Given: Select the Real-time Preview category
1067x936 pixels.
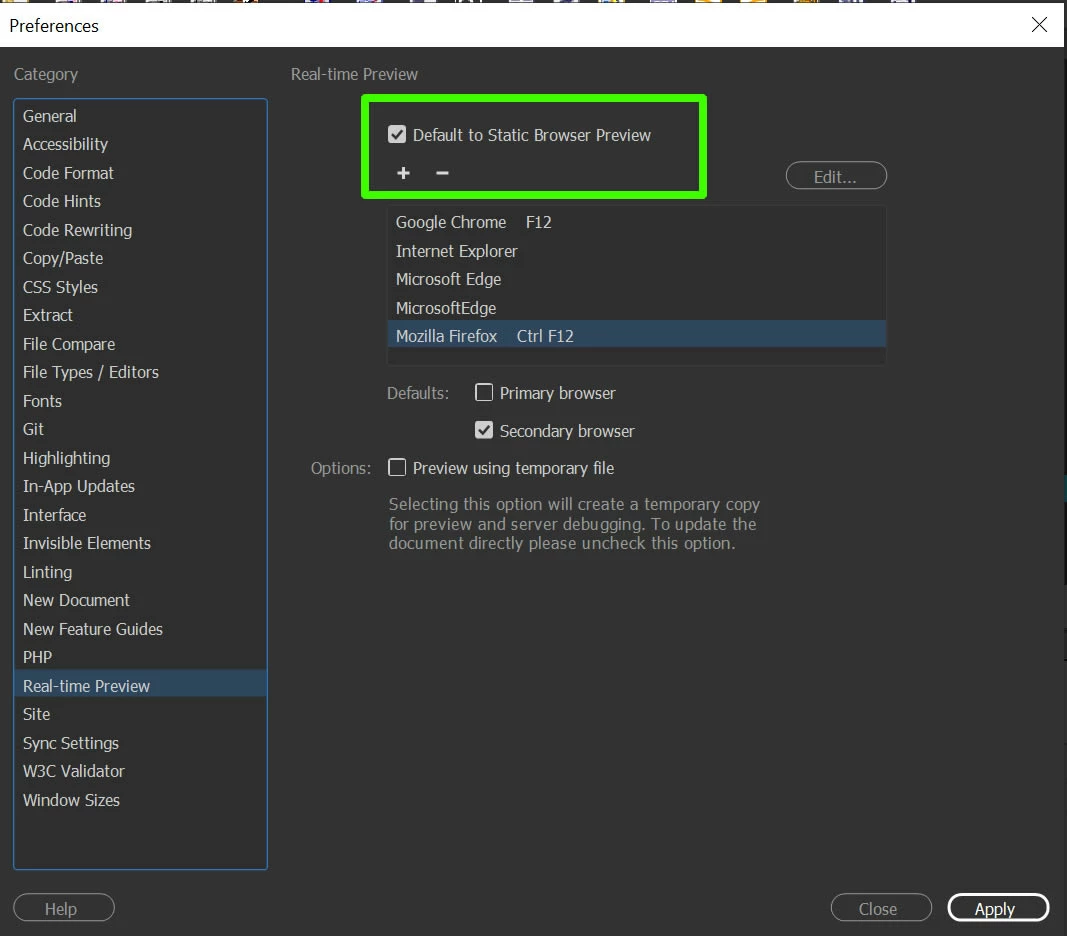Looking at the screenshot, I should [x=140, y=685].
